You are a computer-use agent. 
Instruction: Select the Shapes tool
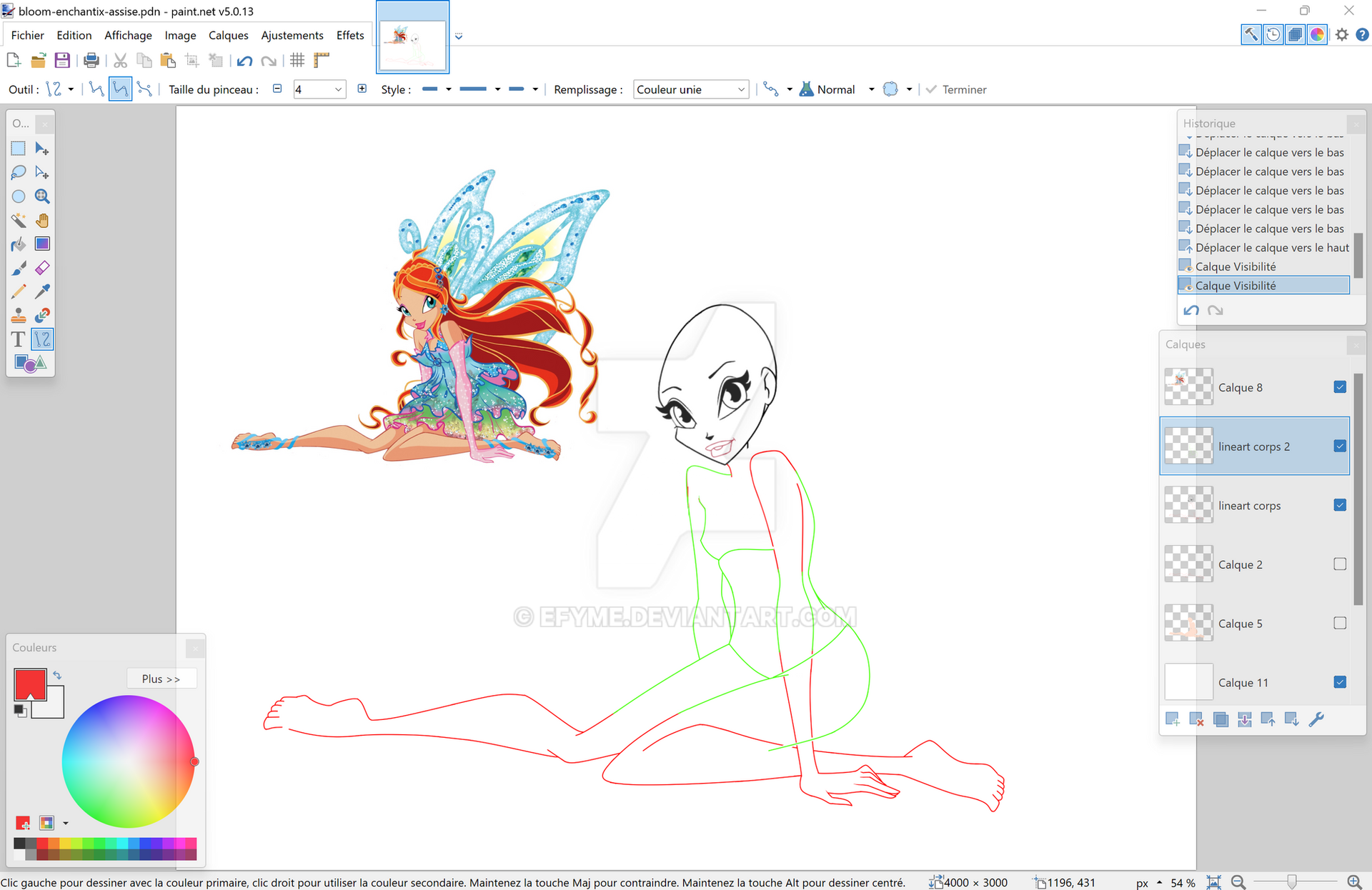30,364
